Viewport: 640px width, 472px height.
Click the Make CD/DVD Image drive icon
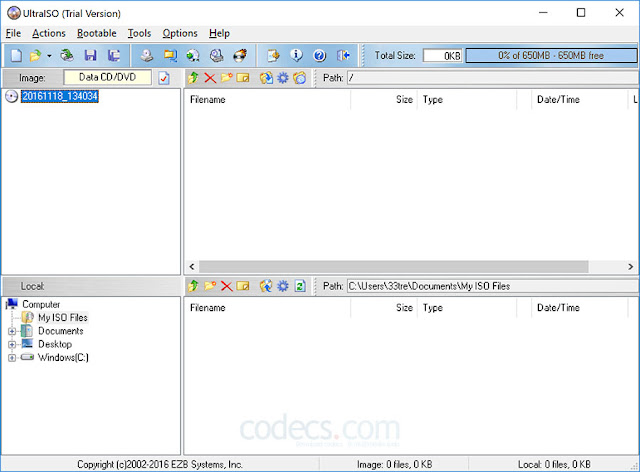pos(147,55)
